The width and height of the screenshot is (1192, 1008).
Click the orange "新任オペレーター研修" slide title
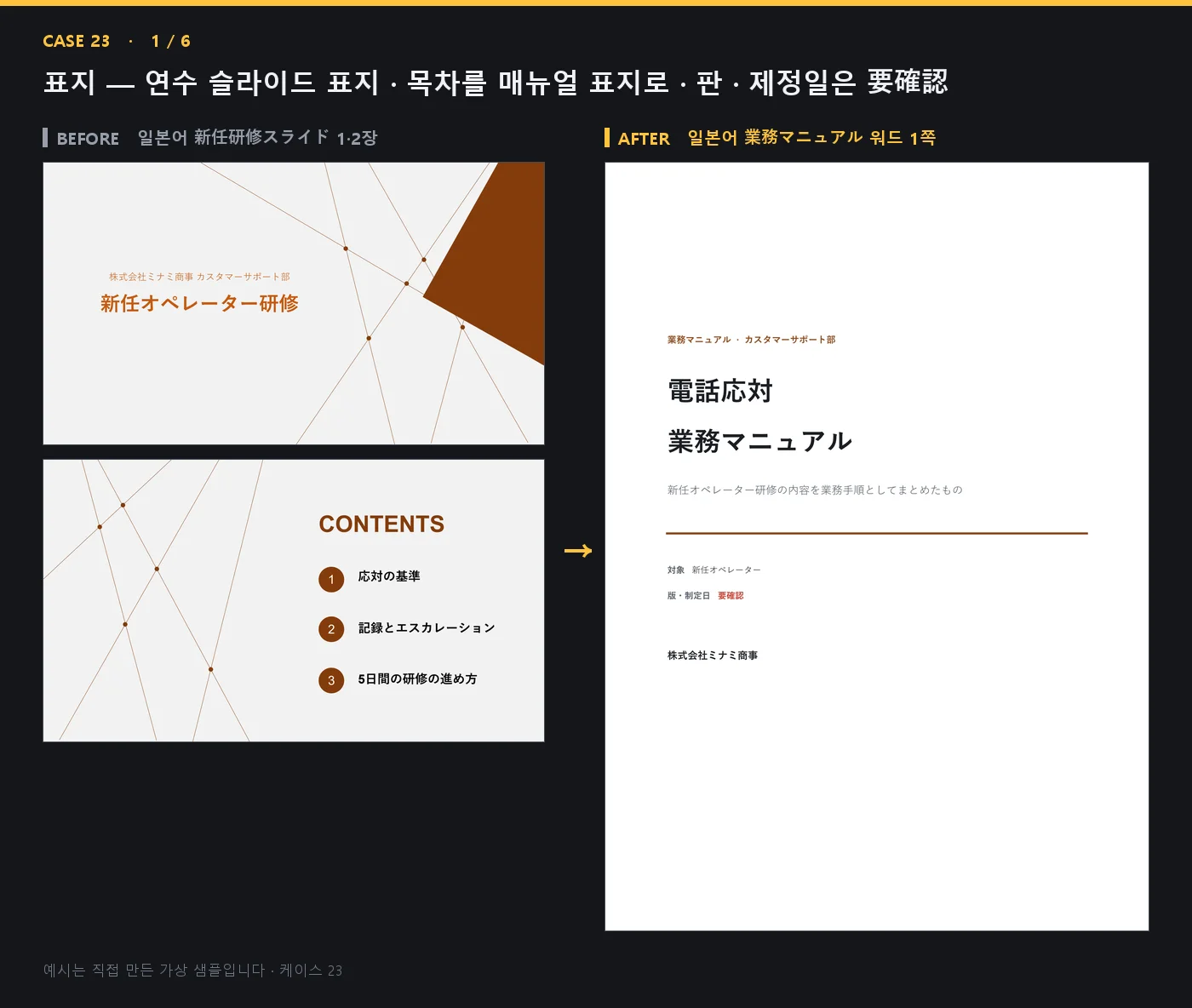pyautogui.click(x=199, y=303)
